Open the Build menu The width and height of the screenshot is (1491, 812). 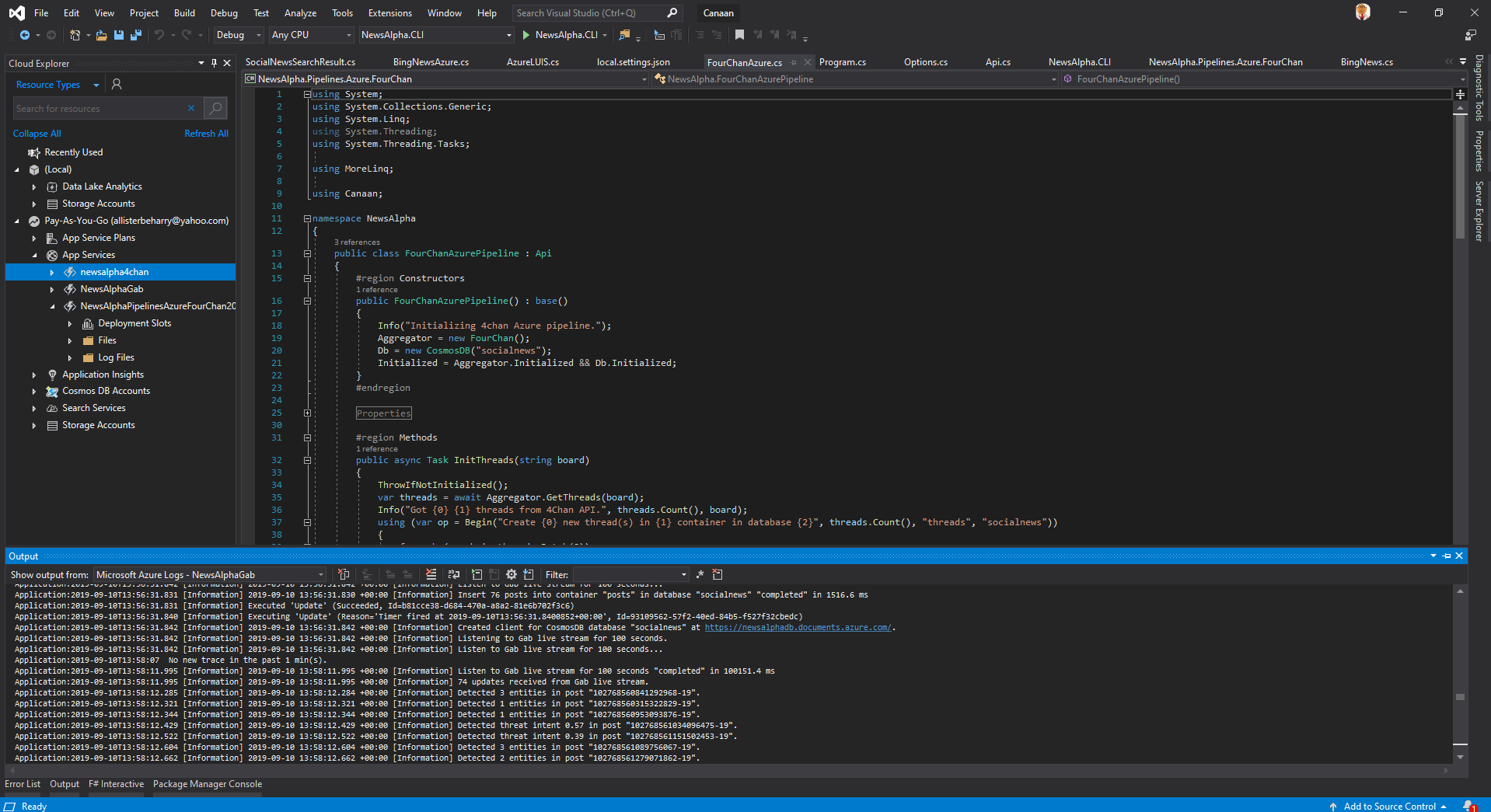point(184,13)
